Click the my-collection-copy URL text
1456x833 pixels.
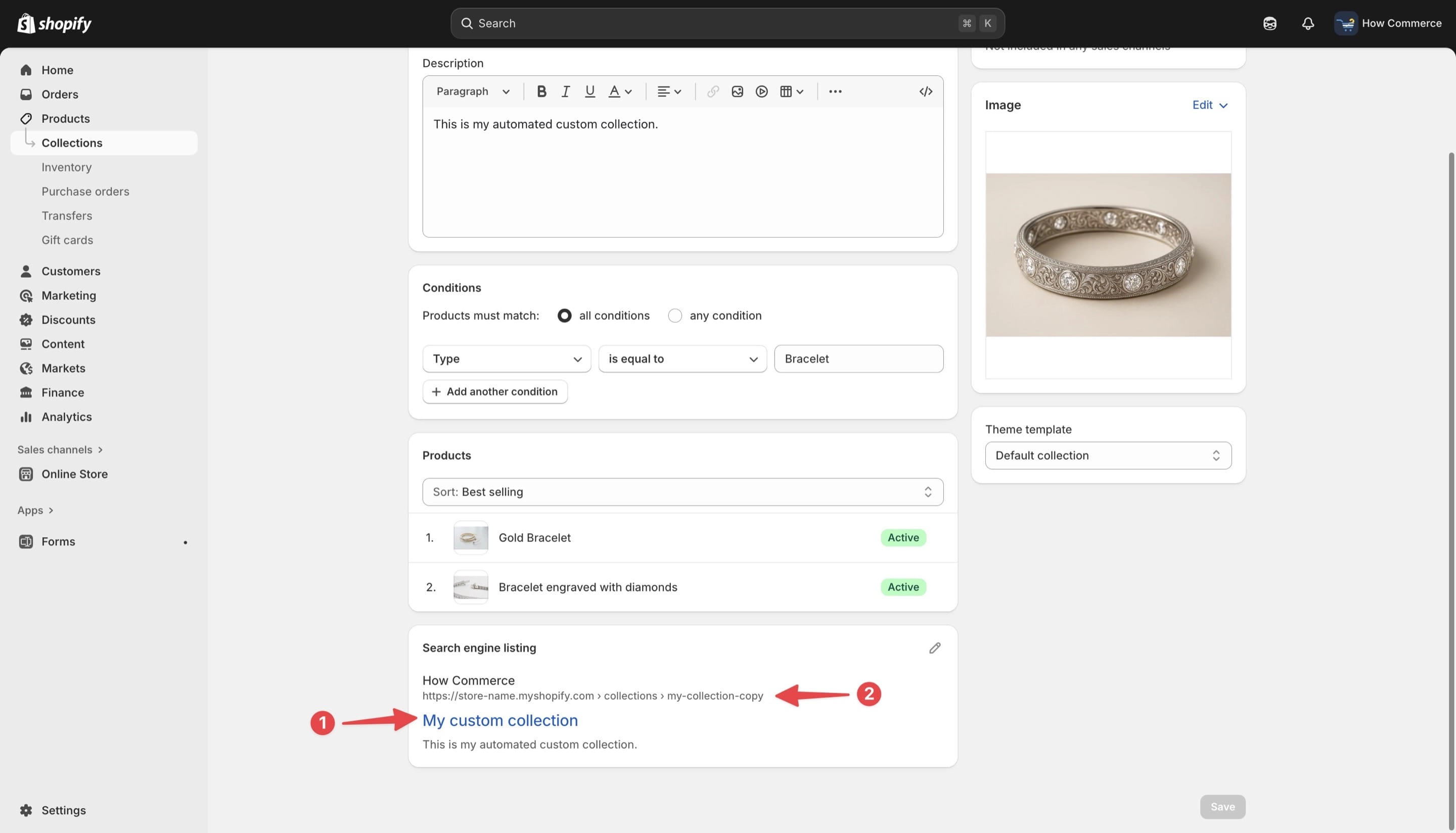pos(715,696)
